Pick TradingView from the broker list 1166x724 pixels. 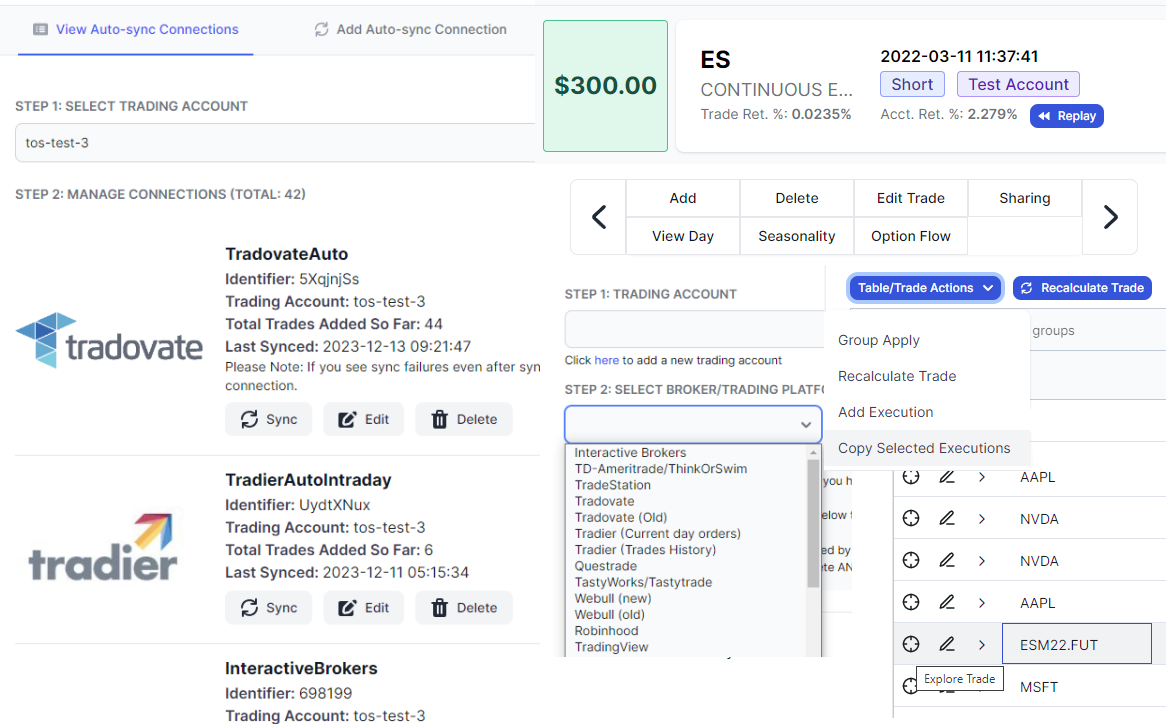tap(611, 647)
